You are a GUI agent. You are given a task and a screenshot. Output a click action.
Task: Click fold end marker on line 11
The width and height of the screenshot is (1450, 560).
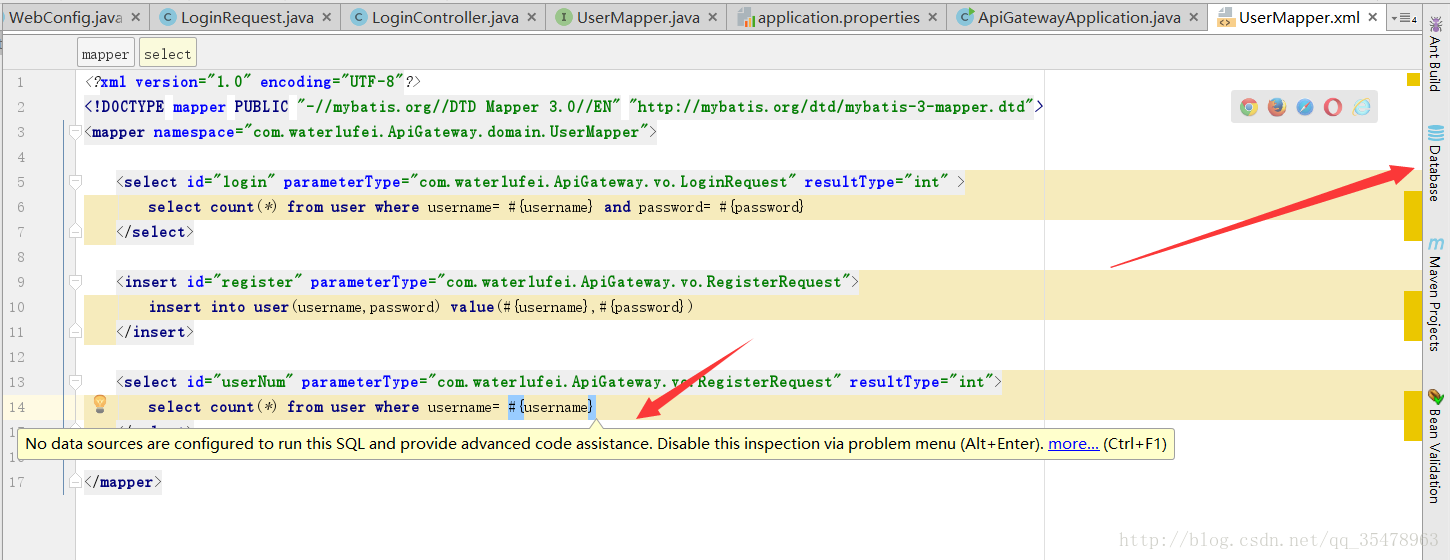[75, 332]
